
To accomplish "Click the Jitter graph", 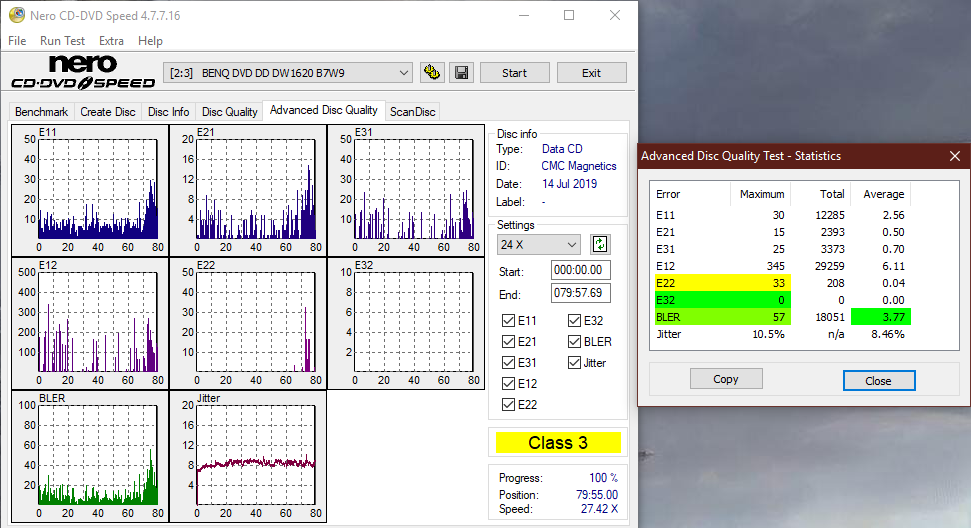I will tap(248, 457).
